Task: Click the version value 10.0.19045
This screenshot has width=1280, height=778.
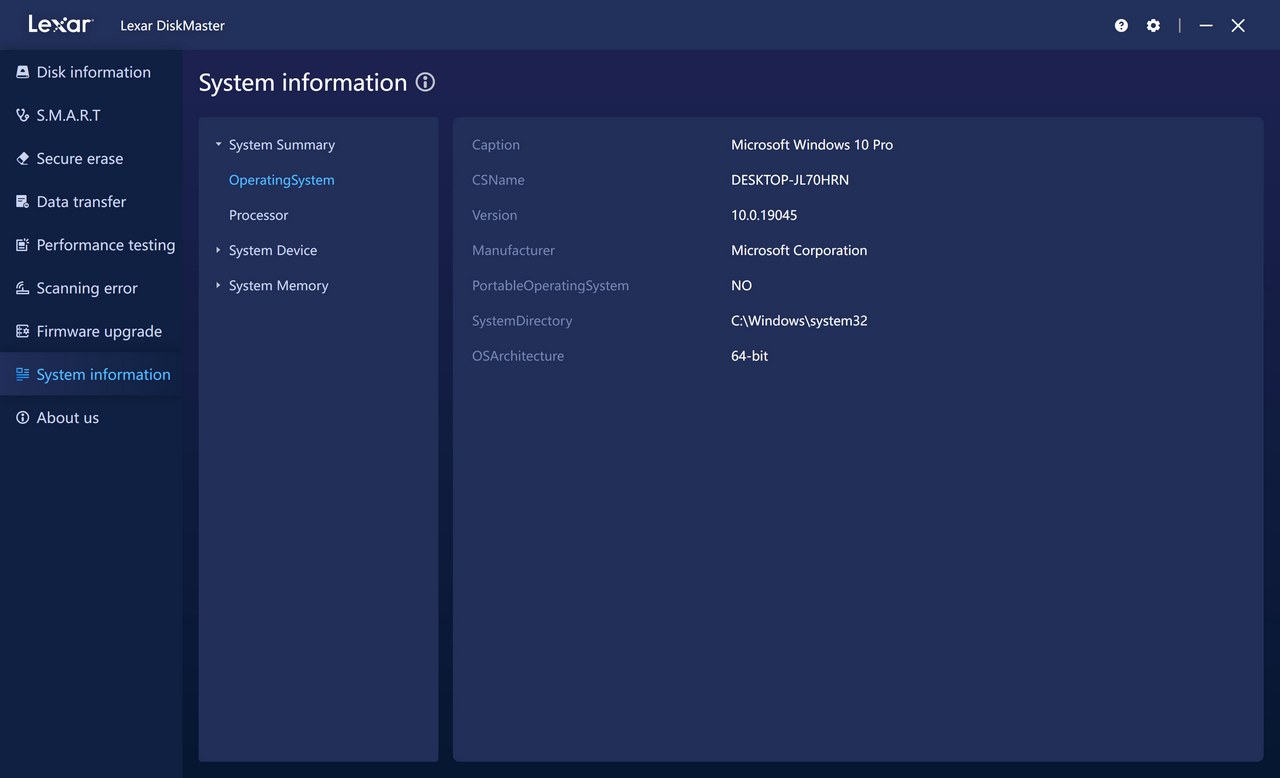Action: (x=764, y=215)
